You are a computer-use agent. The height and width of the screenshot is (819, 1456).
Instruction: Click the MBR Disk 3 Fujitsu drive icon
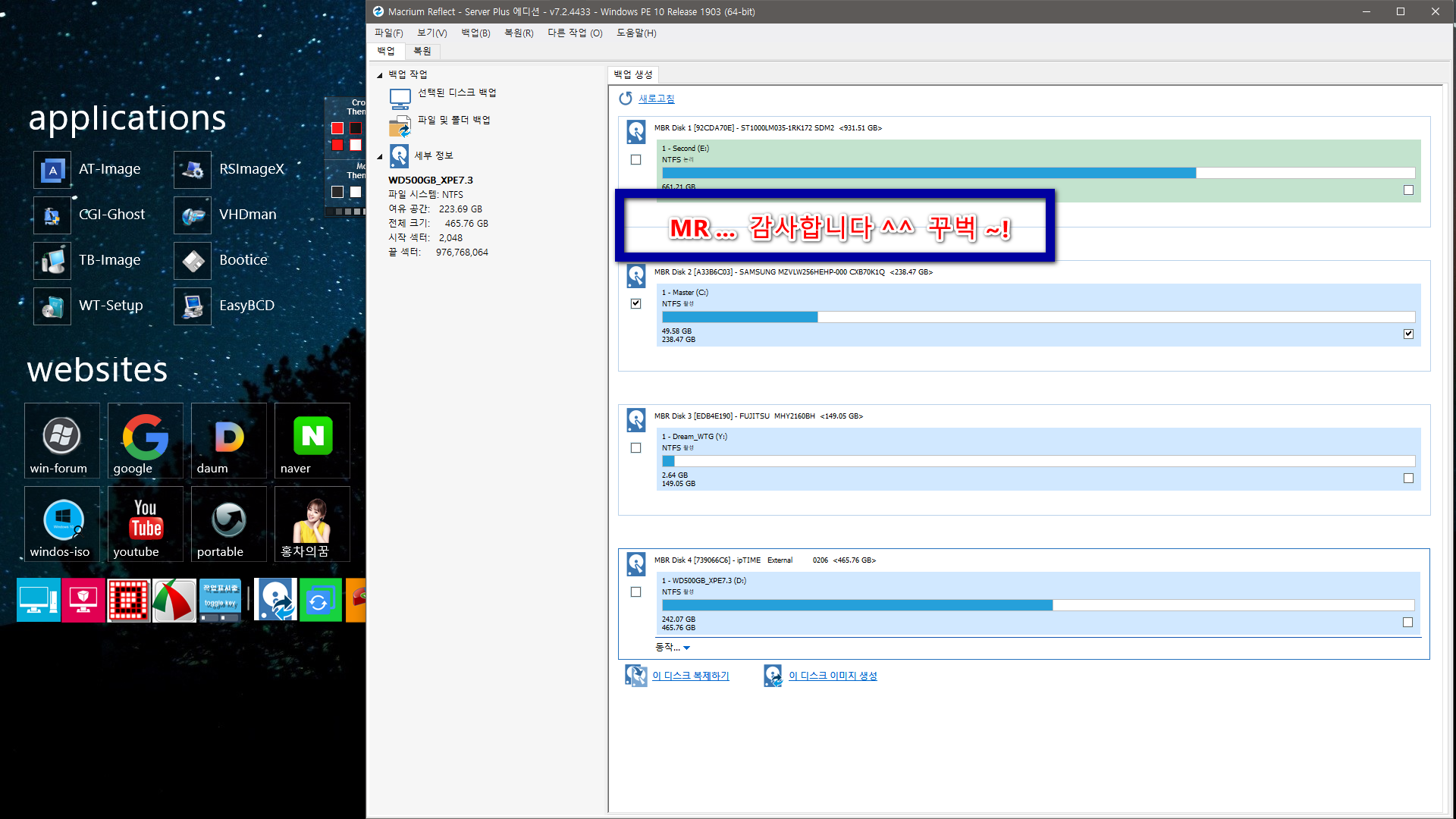pyautogui.click(x=636, y=420)
